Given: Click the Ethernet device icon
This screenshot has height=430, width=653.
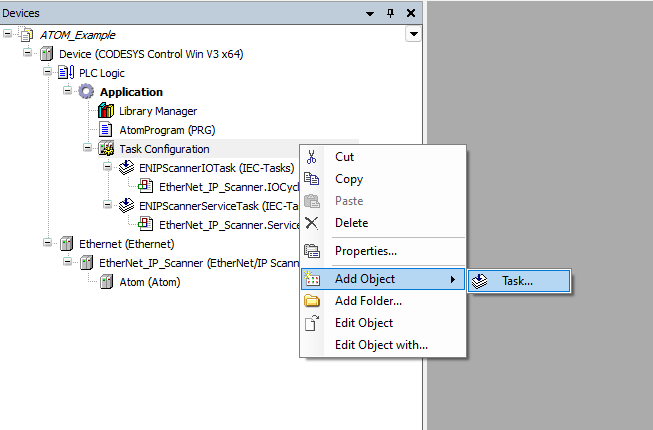Looking at the screenshot, I should pyautogui.click(x=66, y=244).
